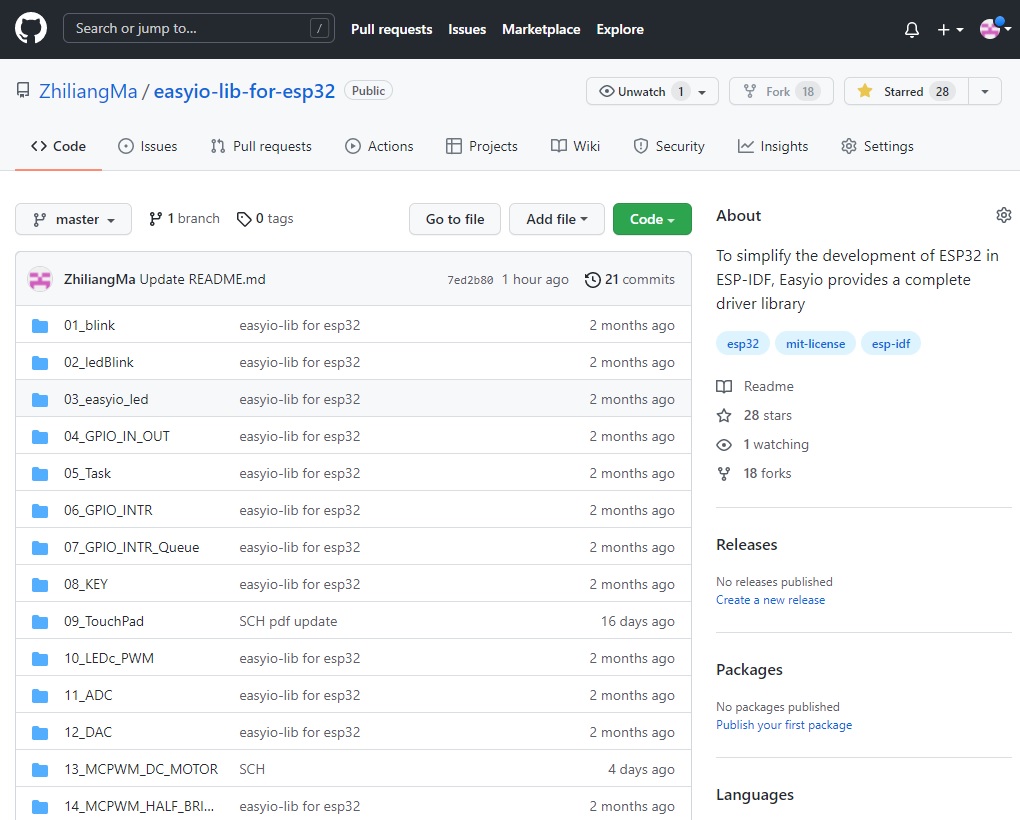1020x820 pixels.
Task: Click the mit-license topic tag
Action: (815, 344)
